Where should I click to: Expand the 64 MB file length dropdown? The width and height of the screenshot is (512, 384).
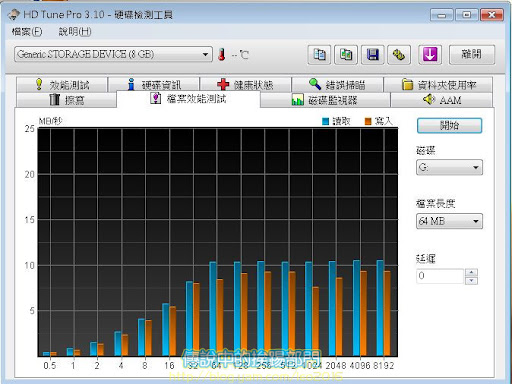449,221
